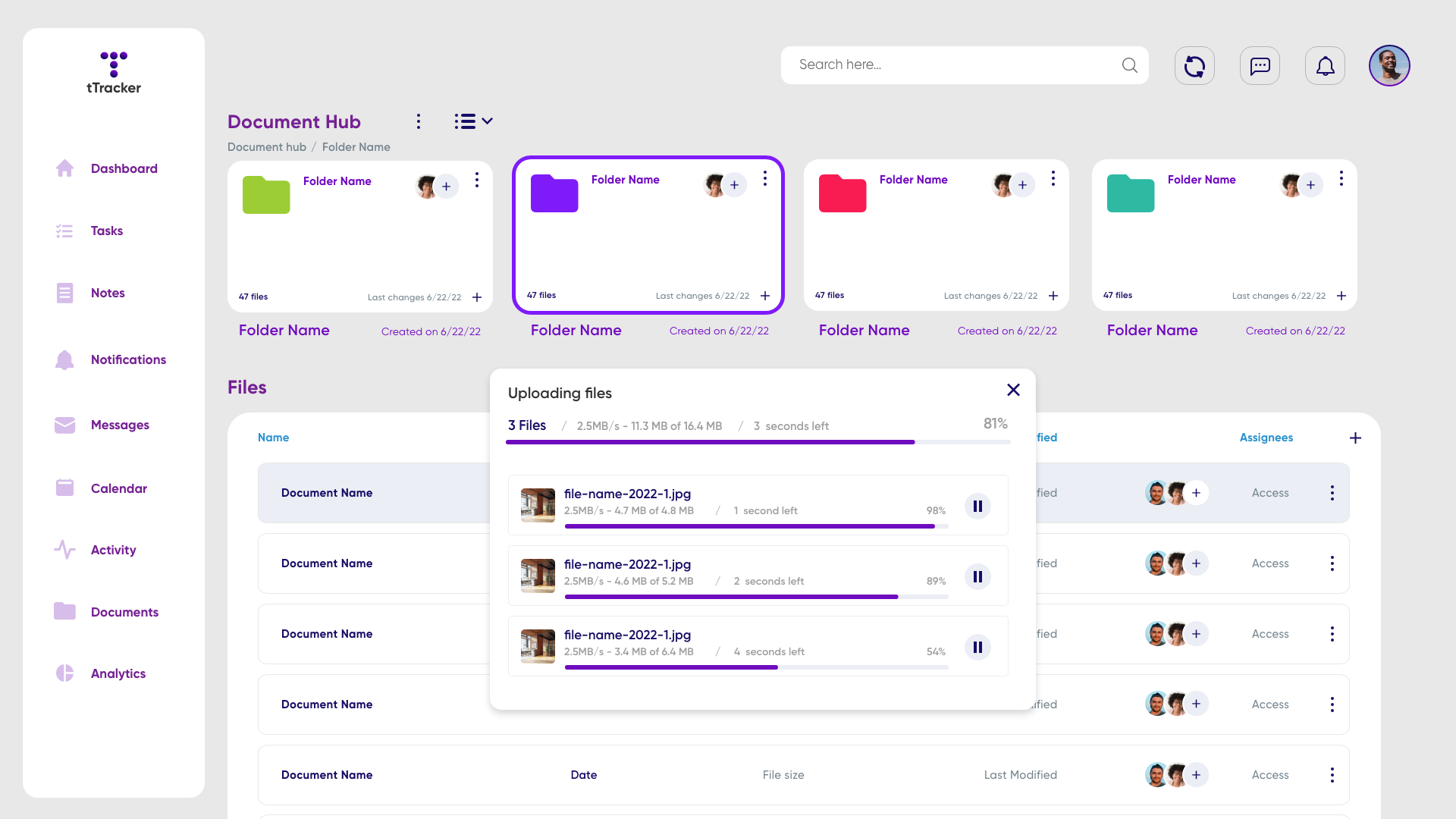Click Document hub breadcrumb link
The image size is (1456, 819).
266,147
